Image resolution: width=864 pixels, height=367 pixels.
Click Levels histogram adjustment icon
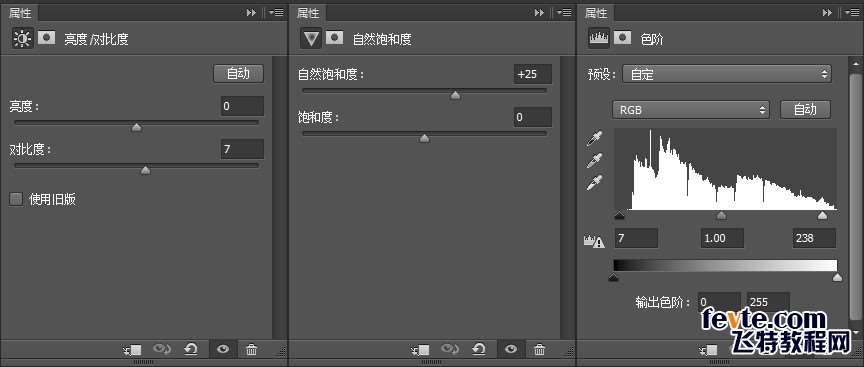[x=599, y=38]
